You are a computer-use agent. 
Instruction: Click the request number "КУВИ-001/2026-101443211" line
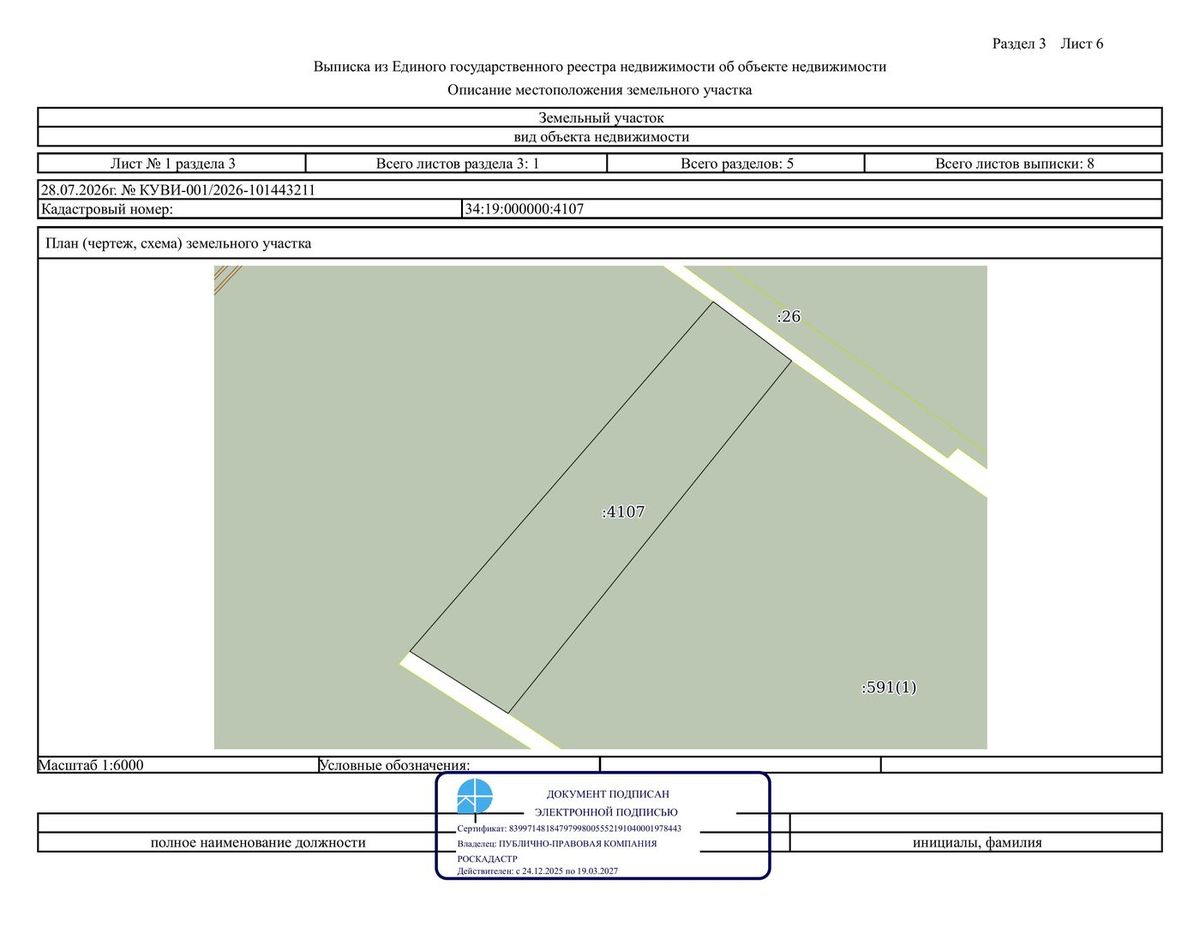(600, 190)
